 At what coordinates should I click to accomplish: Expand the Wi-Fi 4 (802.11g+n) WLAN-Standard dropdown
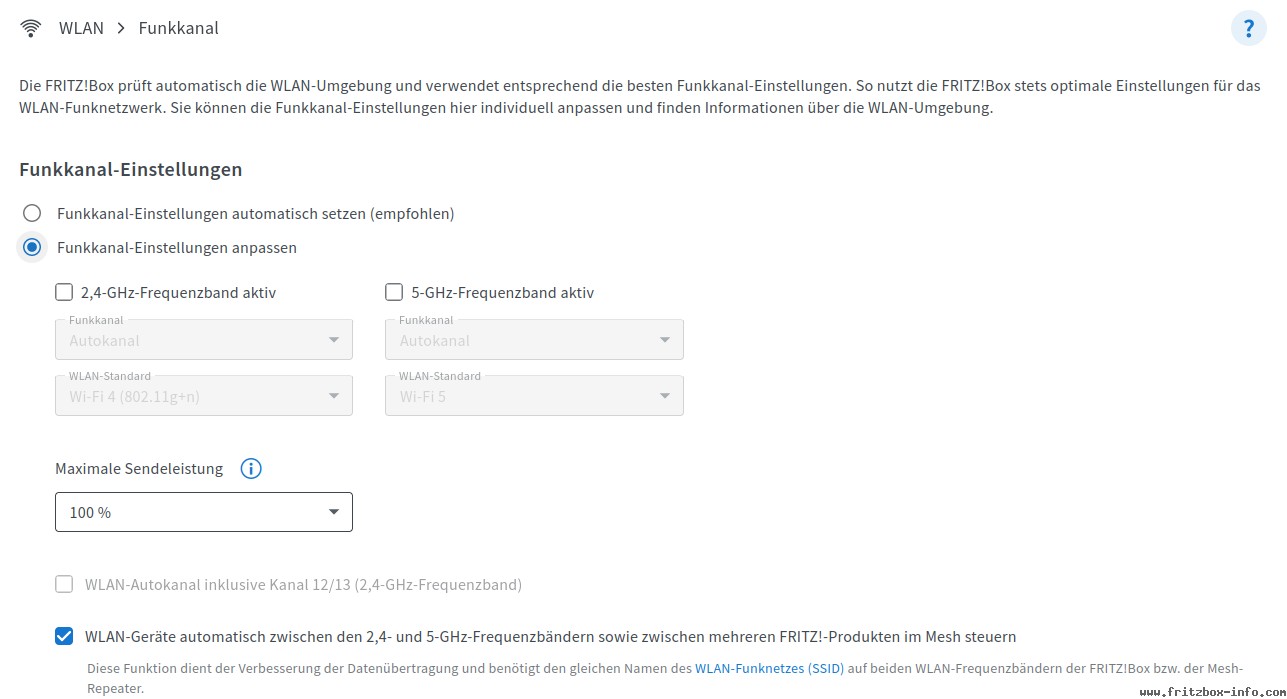pos(204,396)
